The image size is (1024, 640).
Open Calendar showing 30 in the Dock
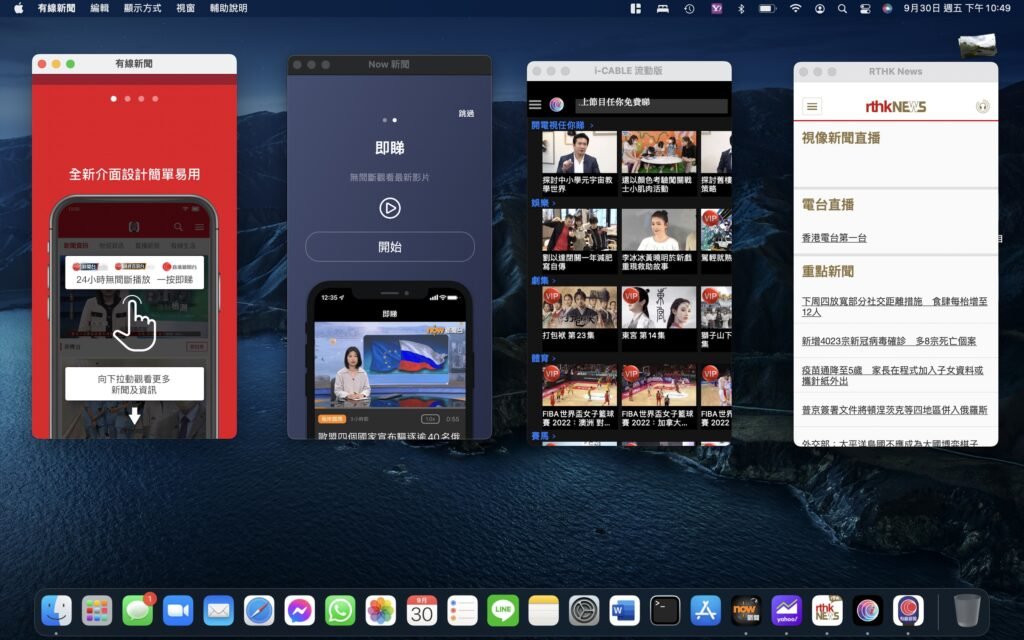(422, 611)
